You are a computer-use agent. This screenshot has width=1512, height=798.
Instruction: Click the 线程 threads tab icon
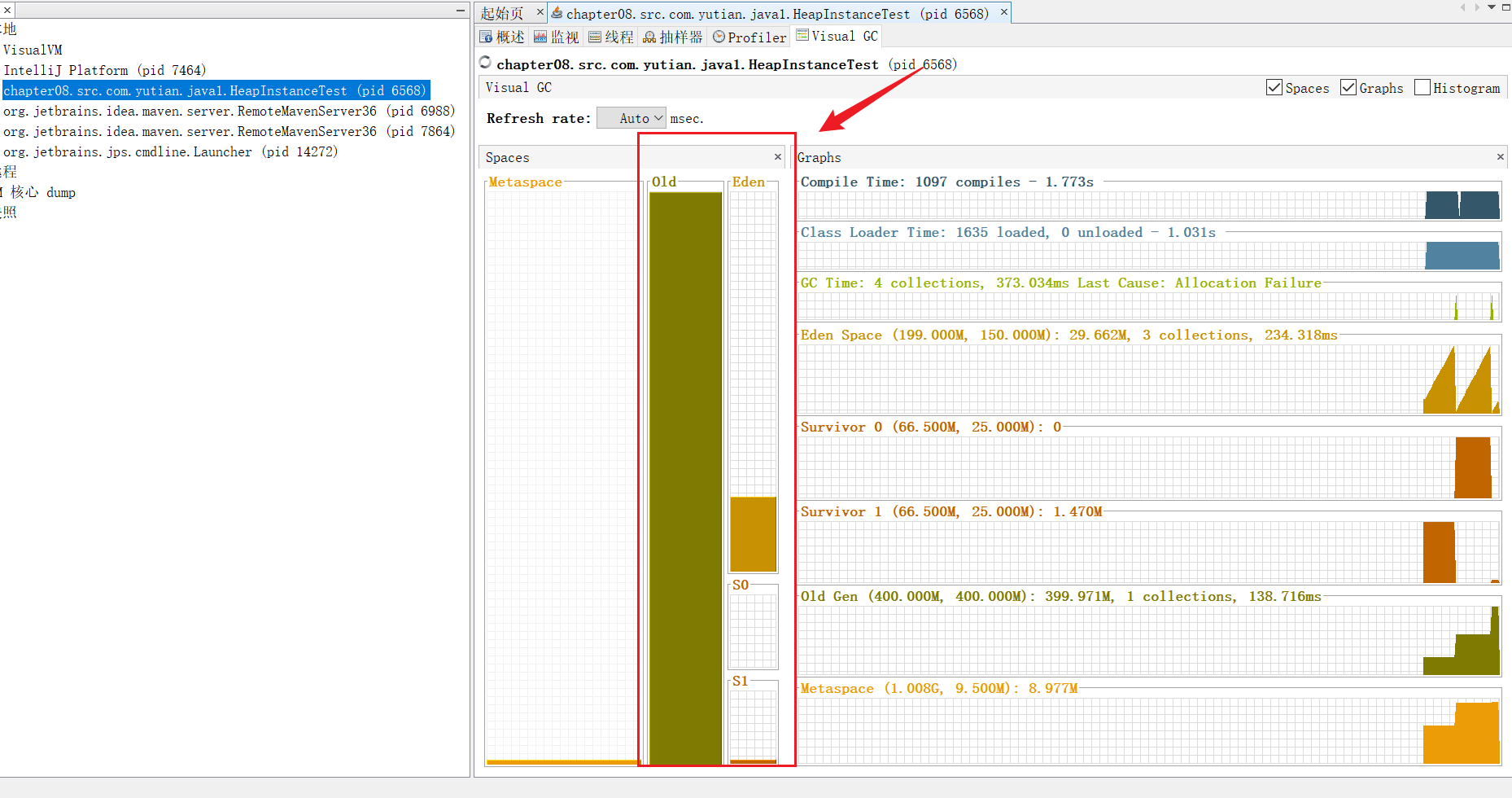pyautogui.click(x=595, y=37)
